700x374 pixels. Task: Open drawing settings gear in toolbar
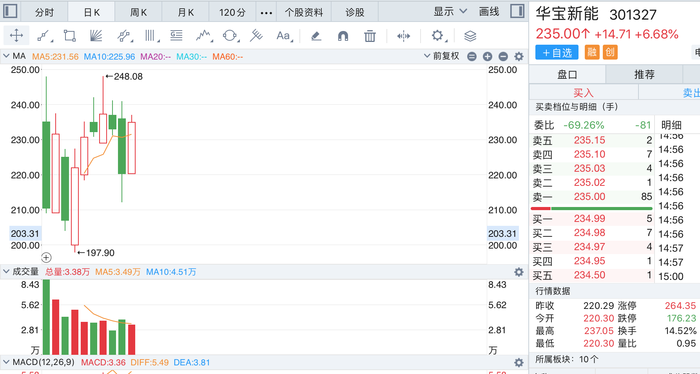[438, 36]
